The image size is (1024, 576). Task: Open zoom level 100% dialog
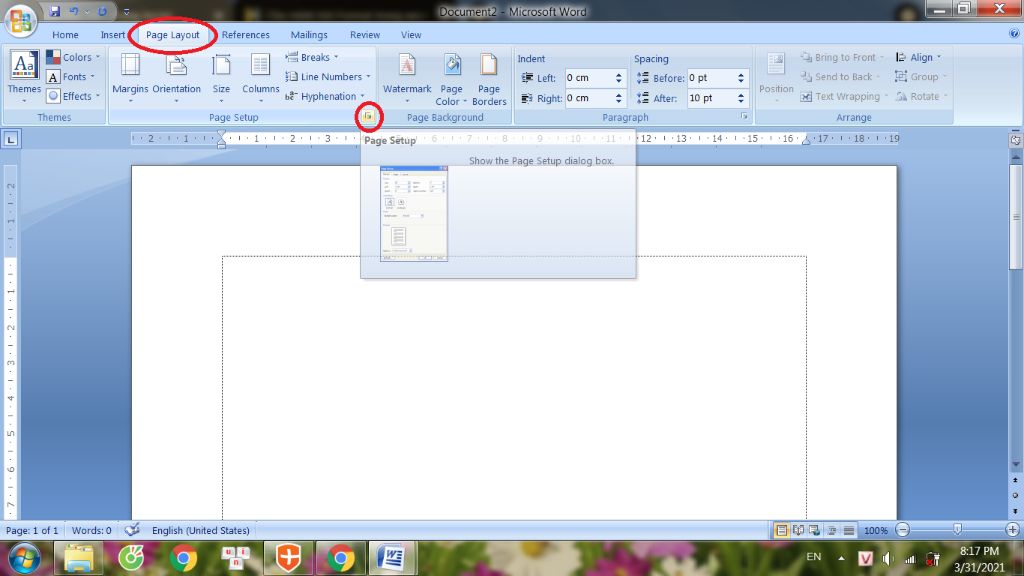pos(876,530)
